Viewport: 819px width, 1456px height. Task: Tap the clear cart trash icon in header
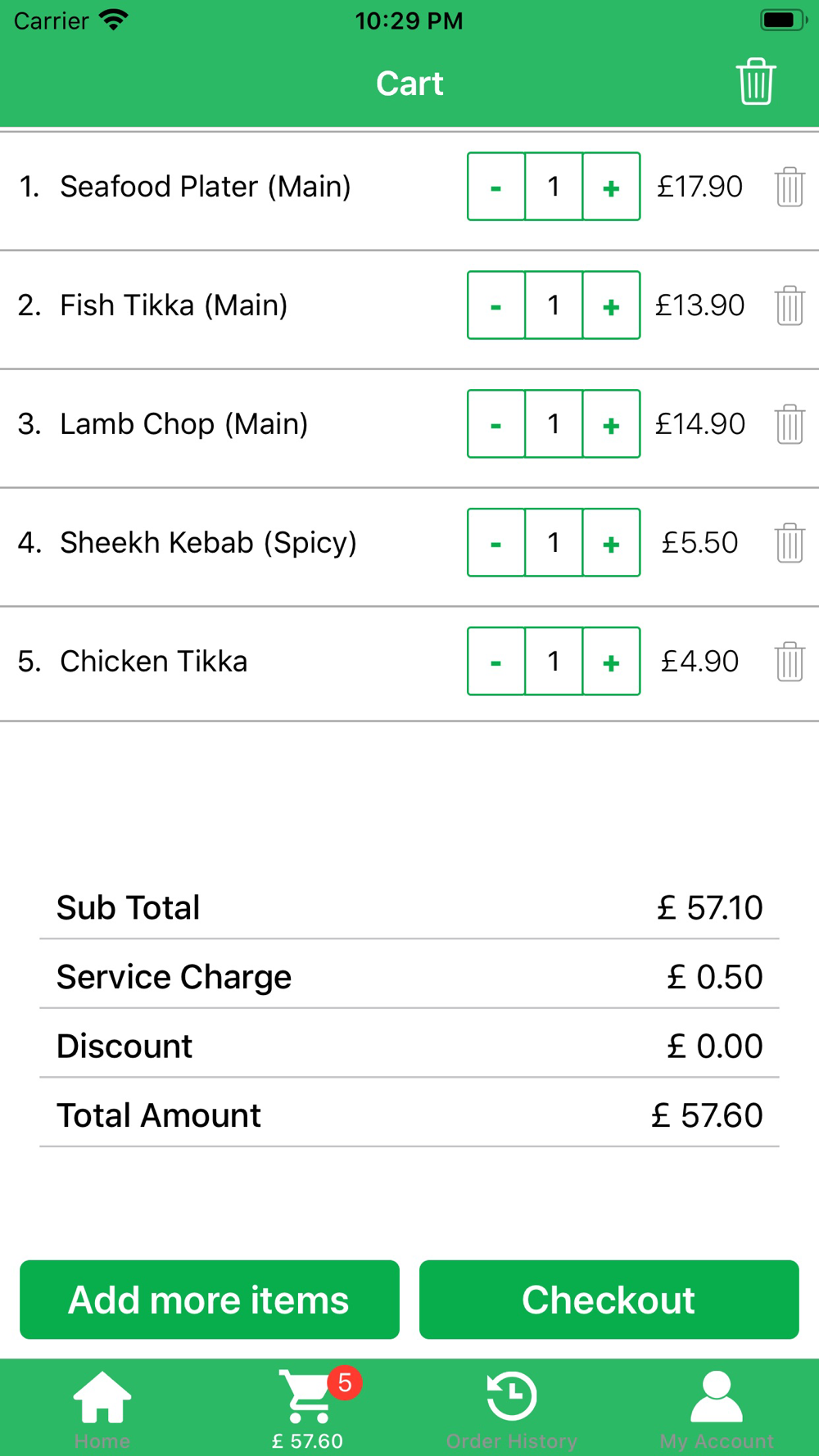click(755, 82)
